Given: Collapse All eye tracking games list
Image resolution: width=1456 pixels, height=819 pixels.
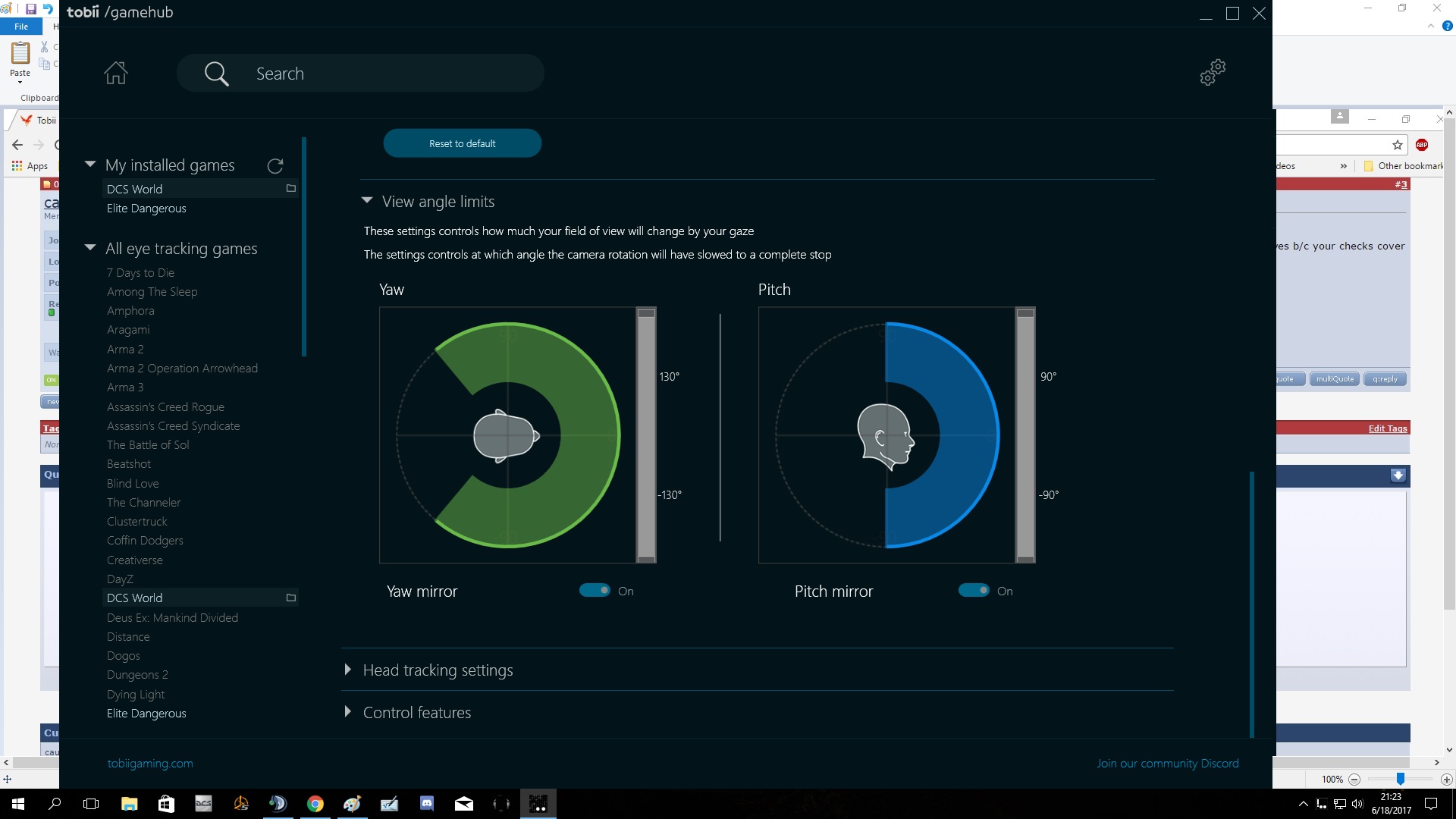Looking at the screenshot, I should 90,247.
